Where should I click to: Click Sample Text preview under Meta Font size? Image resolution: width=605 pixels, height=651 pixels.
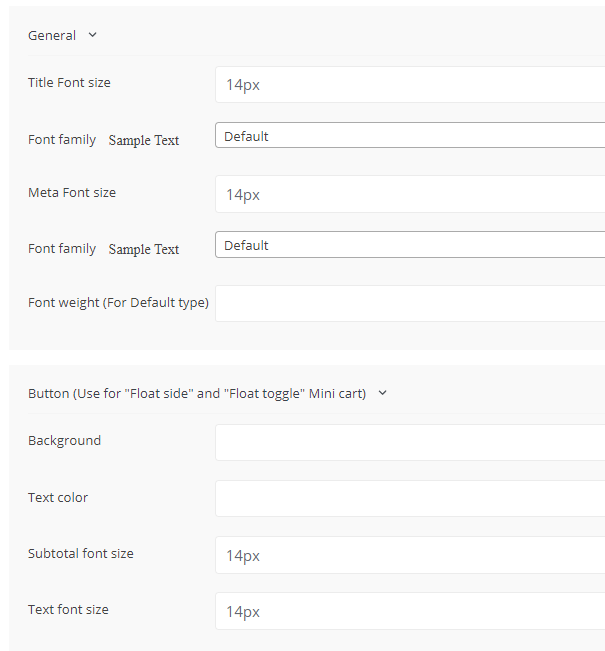click(144, 250)
